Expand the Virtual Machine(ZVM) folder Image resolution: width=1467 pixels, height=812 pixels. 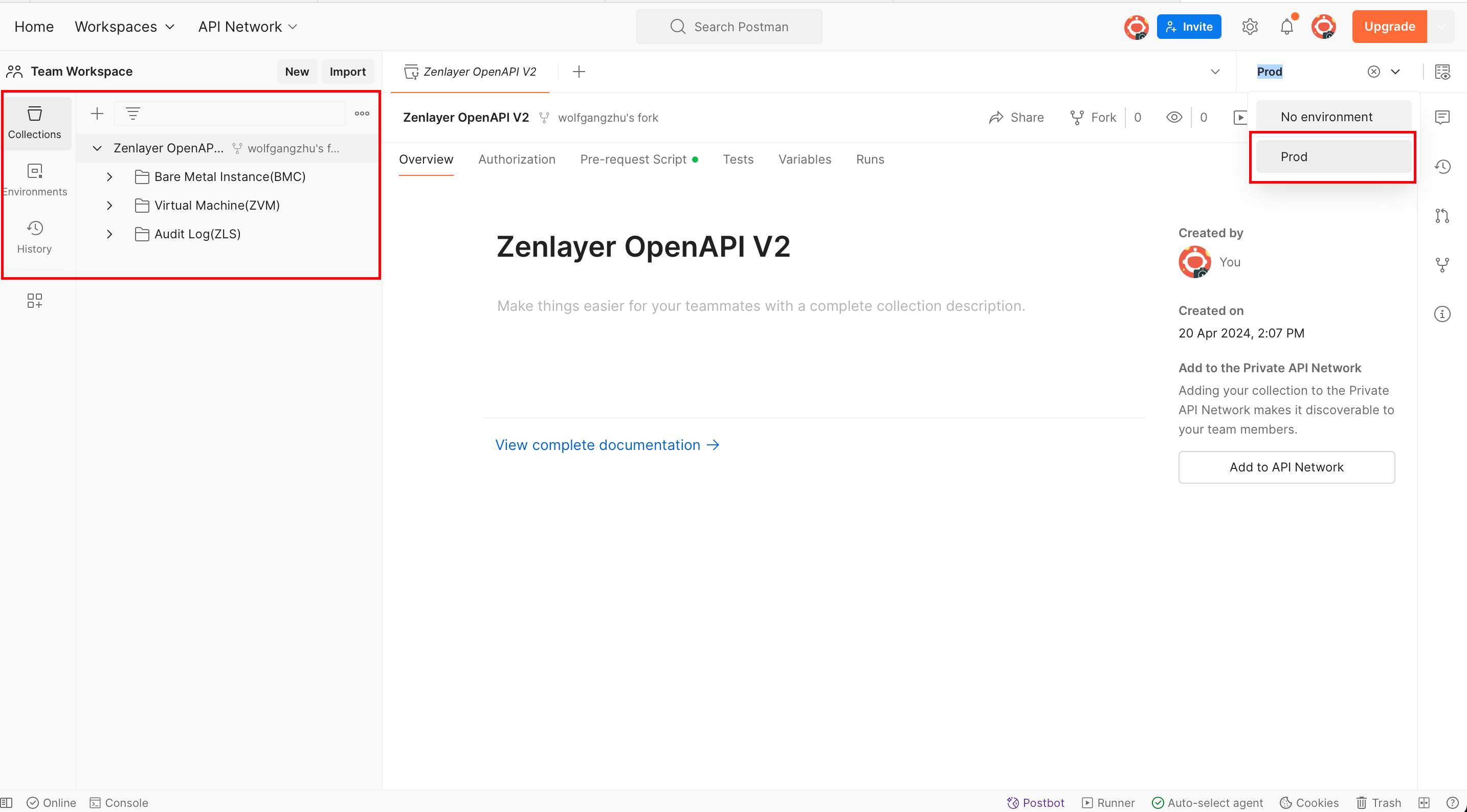point(109,206)
